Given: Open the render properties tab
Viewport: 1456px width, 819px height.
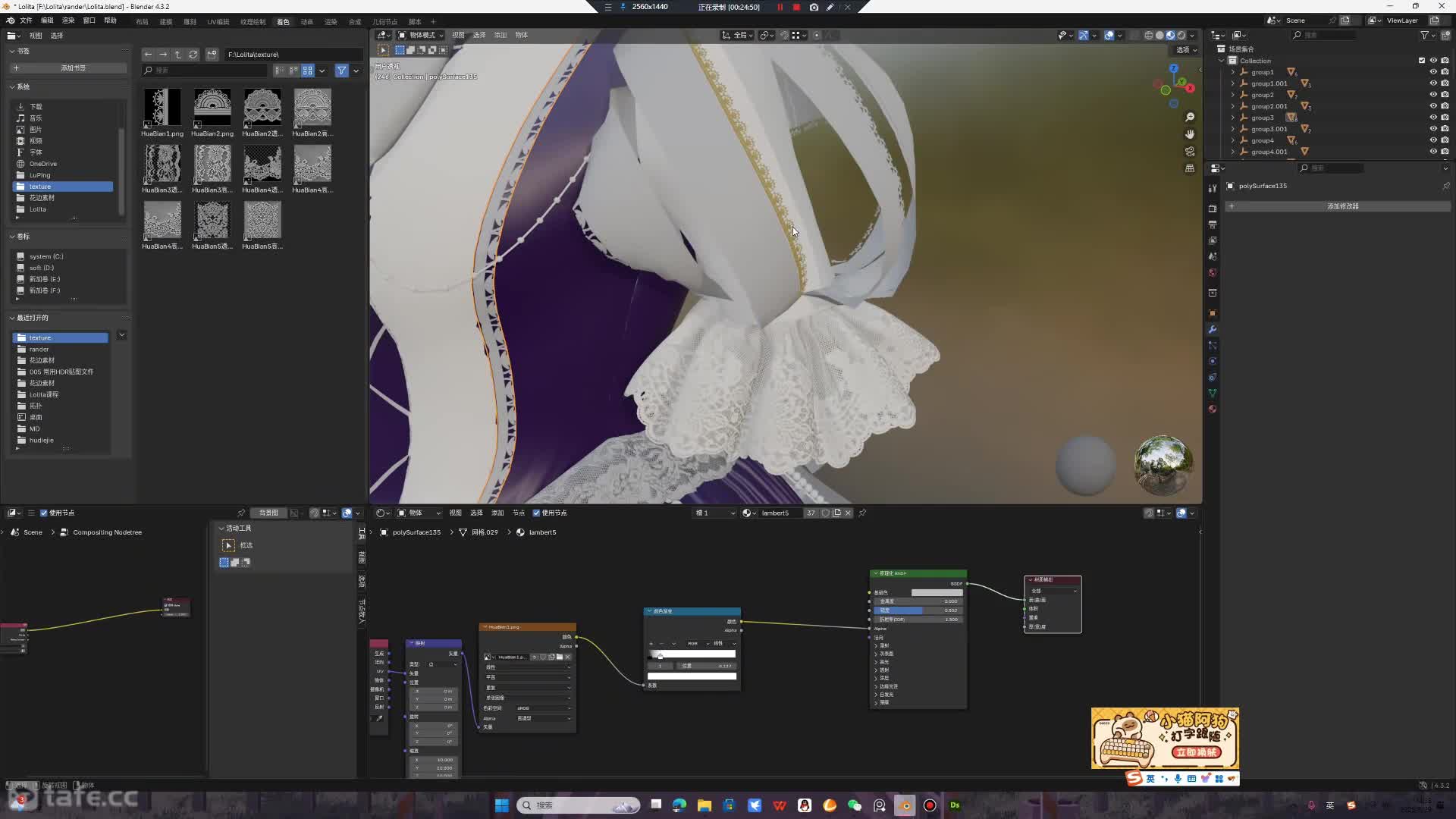Looking at the screenshot, I should tap(1213, 209).
